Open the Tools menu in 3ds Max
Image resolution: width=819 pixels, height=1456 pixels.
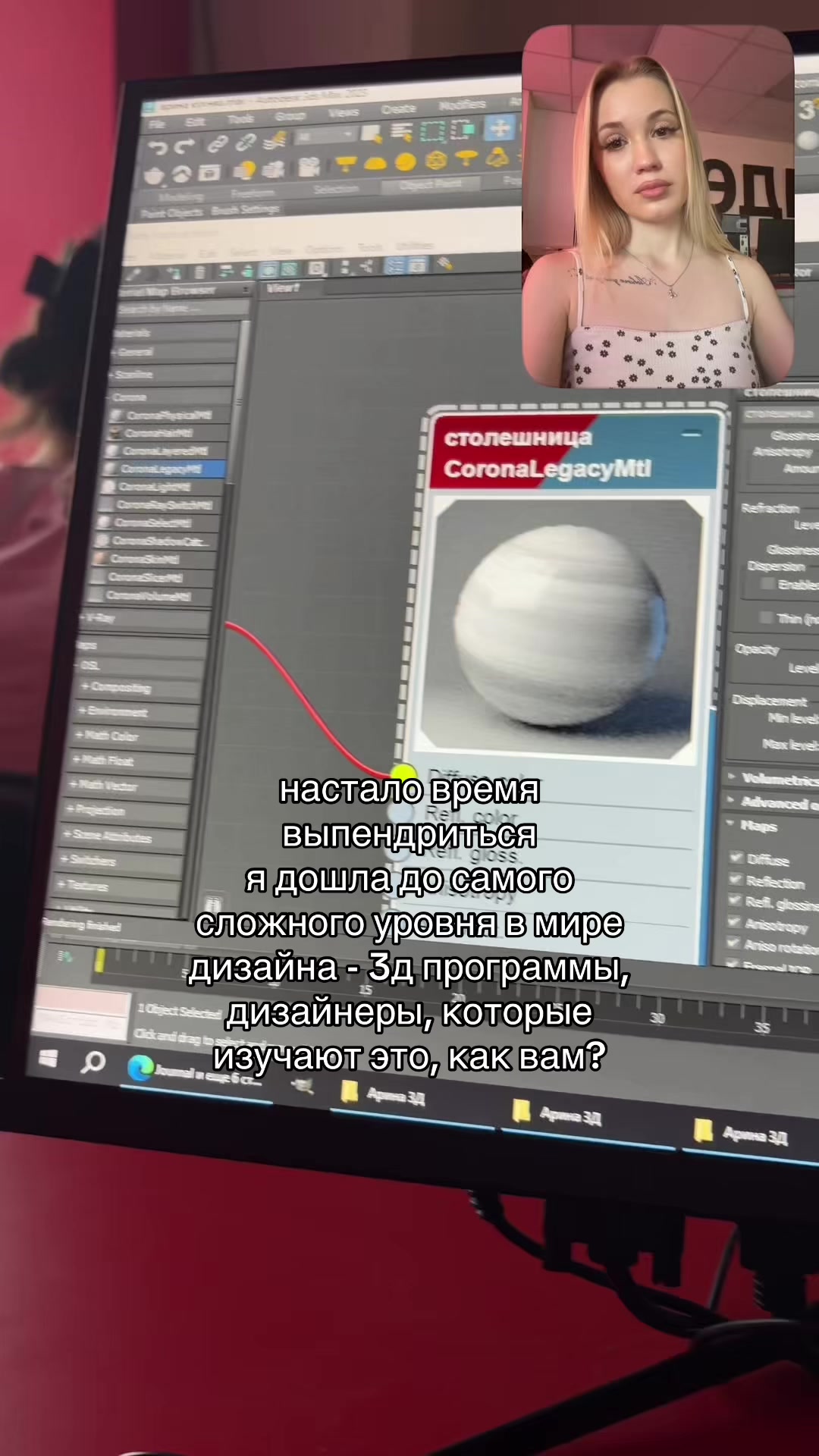[x=241, y=119]
